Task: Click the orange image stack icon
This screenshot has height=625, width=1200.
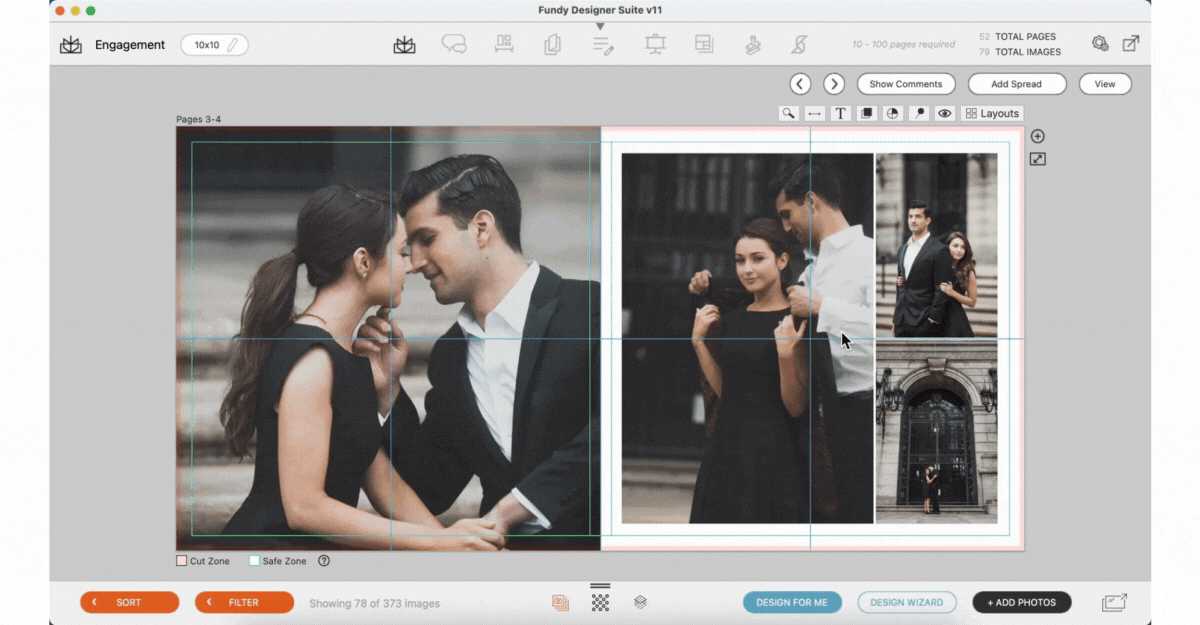Action: [560, 603]
